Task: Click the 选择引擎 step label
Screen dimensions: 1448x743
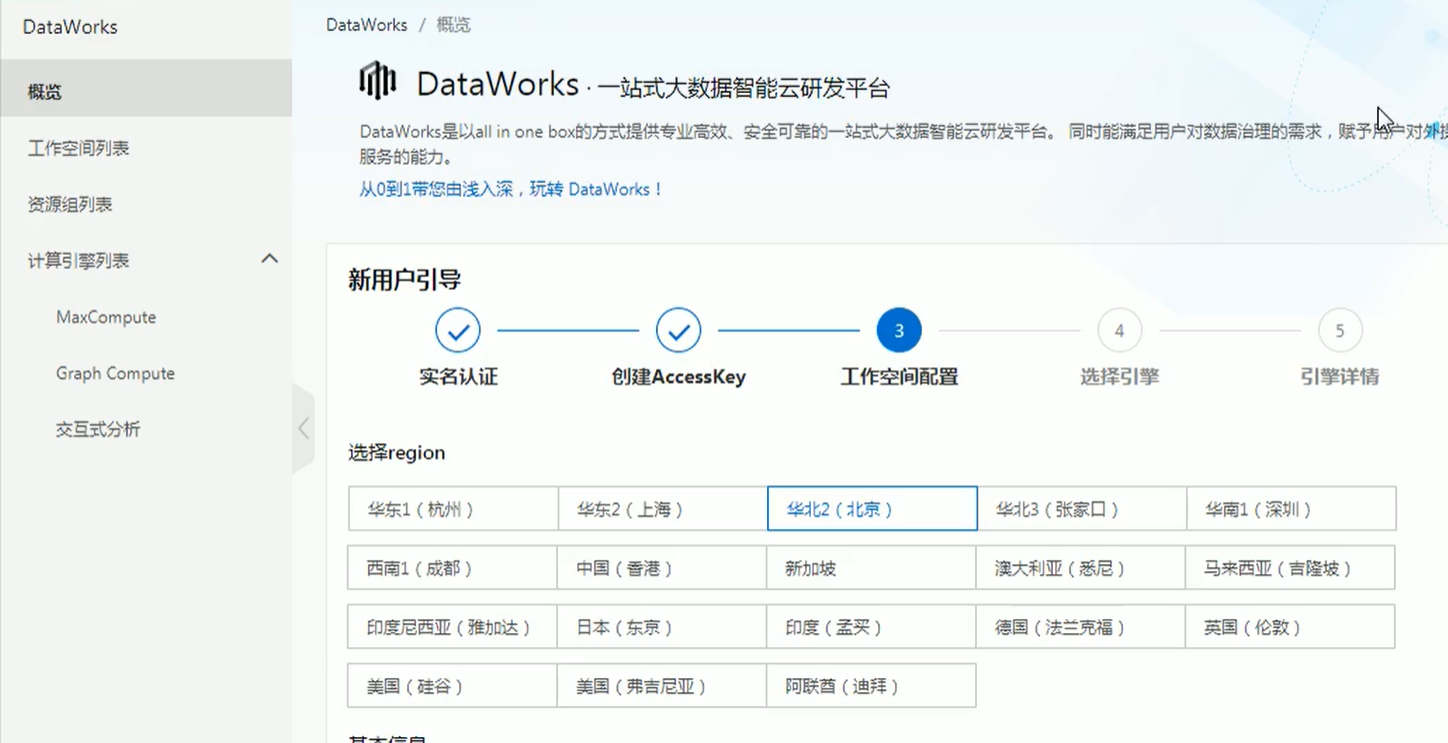Action: [1119, 377]
